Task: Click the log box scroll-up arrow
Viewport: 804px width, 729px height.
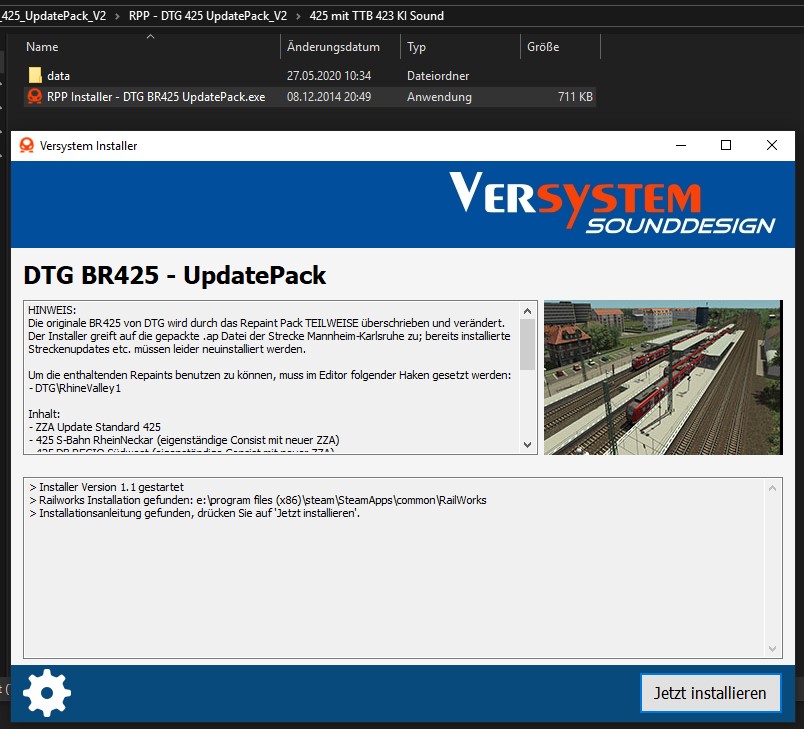Action: tap(772, 488)
